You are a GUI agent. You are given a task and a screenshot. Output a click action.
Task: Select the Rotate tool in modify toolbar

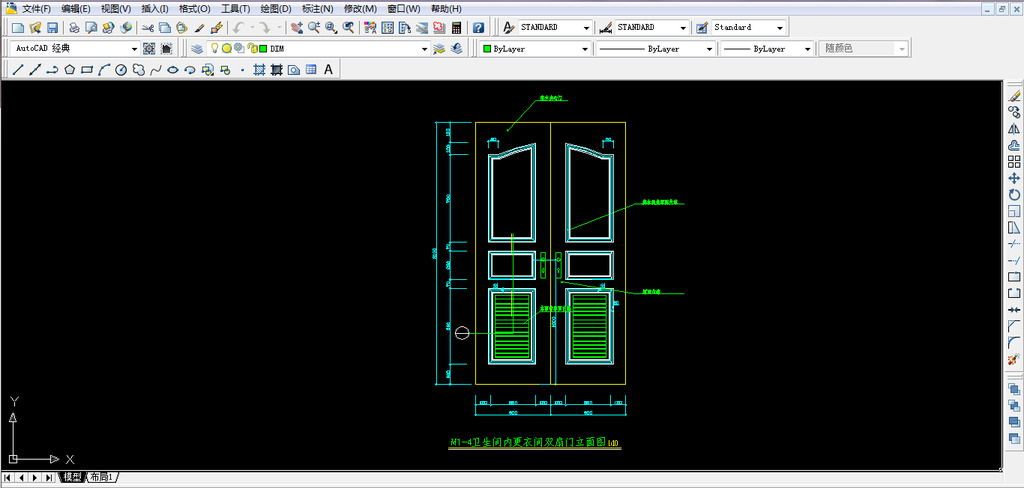(1014, 194)
